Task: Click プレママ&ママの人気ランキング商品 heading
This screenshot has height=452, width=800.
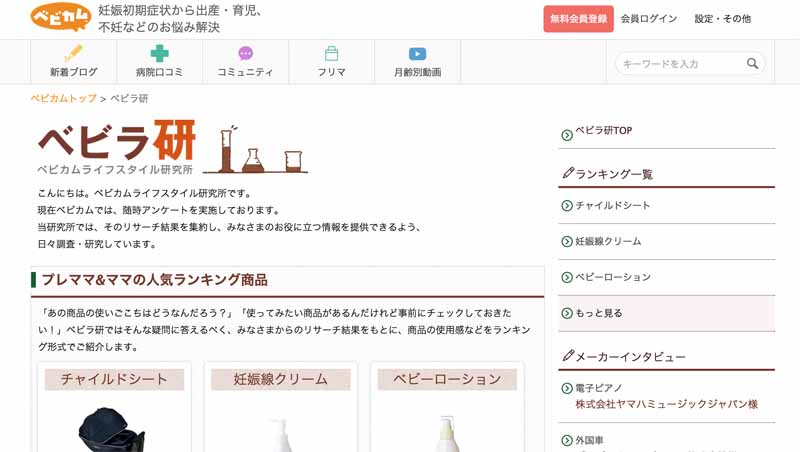Action: click(154, 280)
